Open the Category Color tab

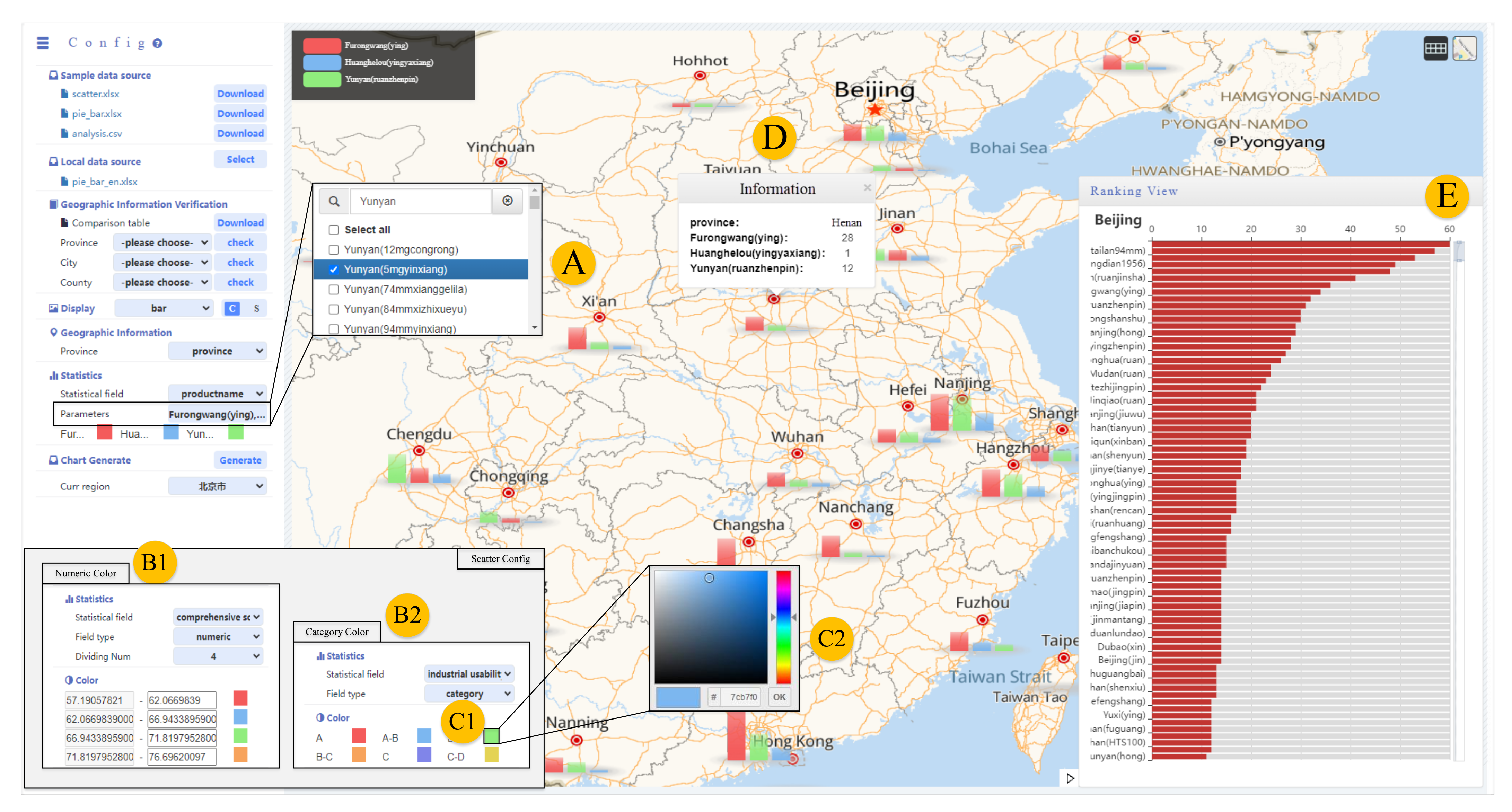point(336,632)
